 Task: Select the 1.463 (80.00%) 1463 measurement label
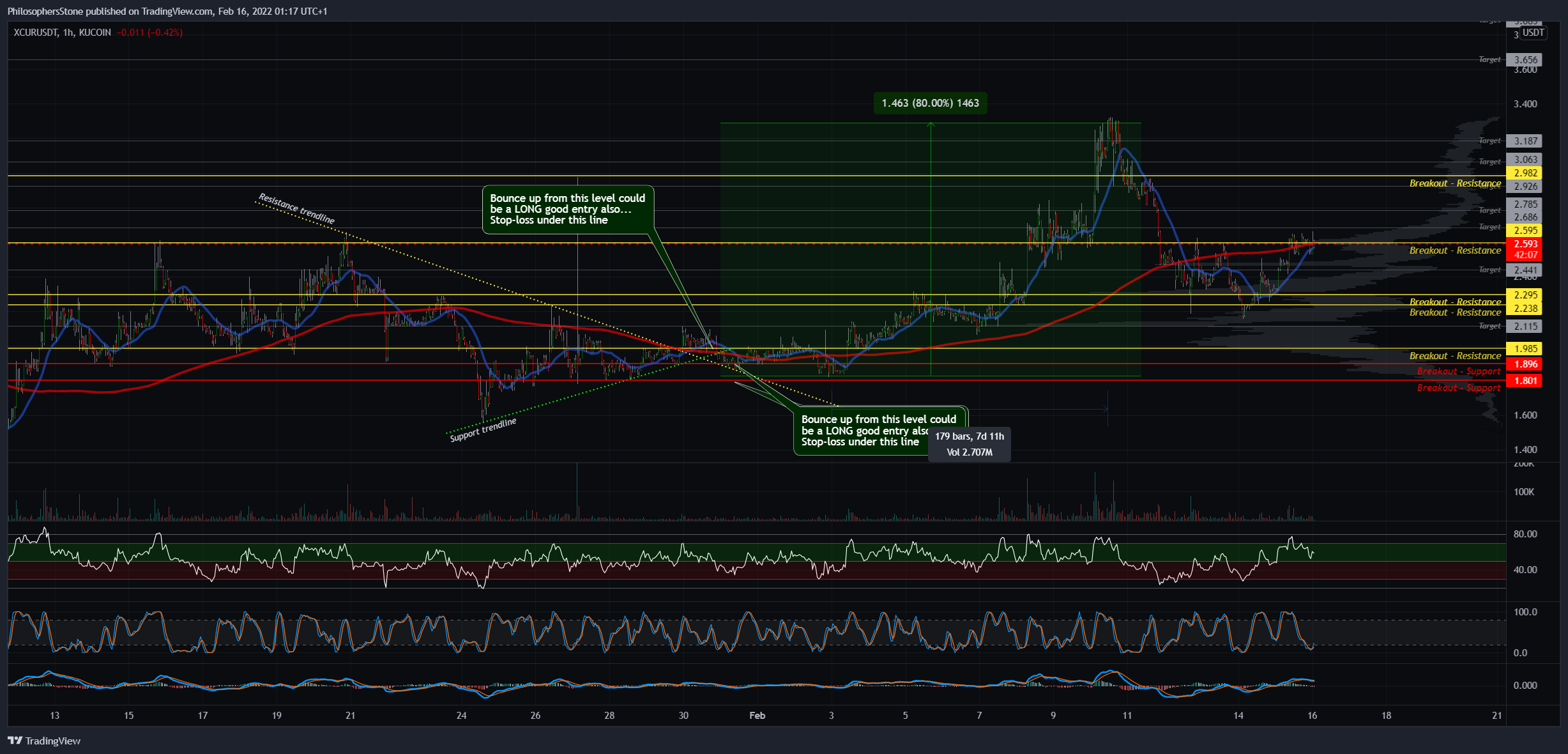click(930, 103)
